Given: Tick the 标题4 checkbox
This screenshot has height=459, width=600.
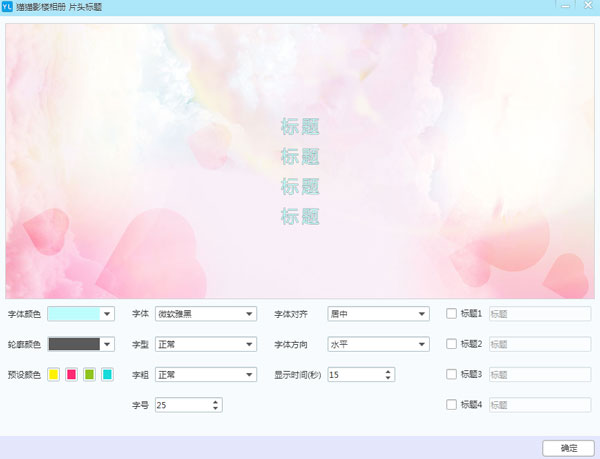Looking at the screenshot, I should (452, 405).
